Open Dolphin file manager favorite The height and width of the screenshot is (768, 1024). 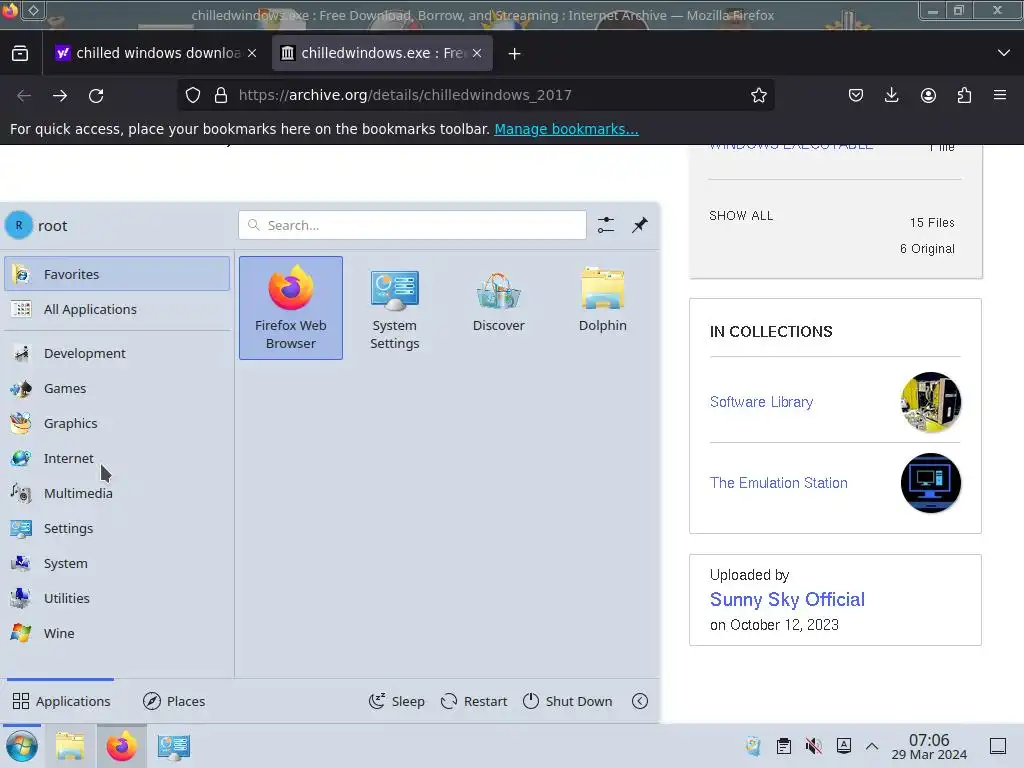(602, 300)
